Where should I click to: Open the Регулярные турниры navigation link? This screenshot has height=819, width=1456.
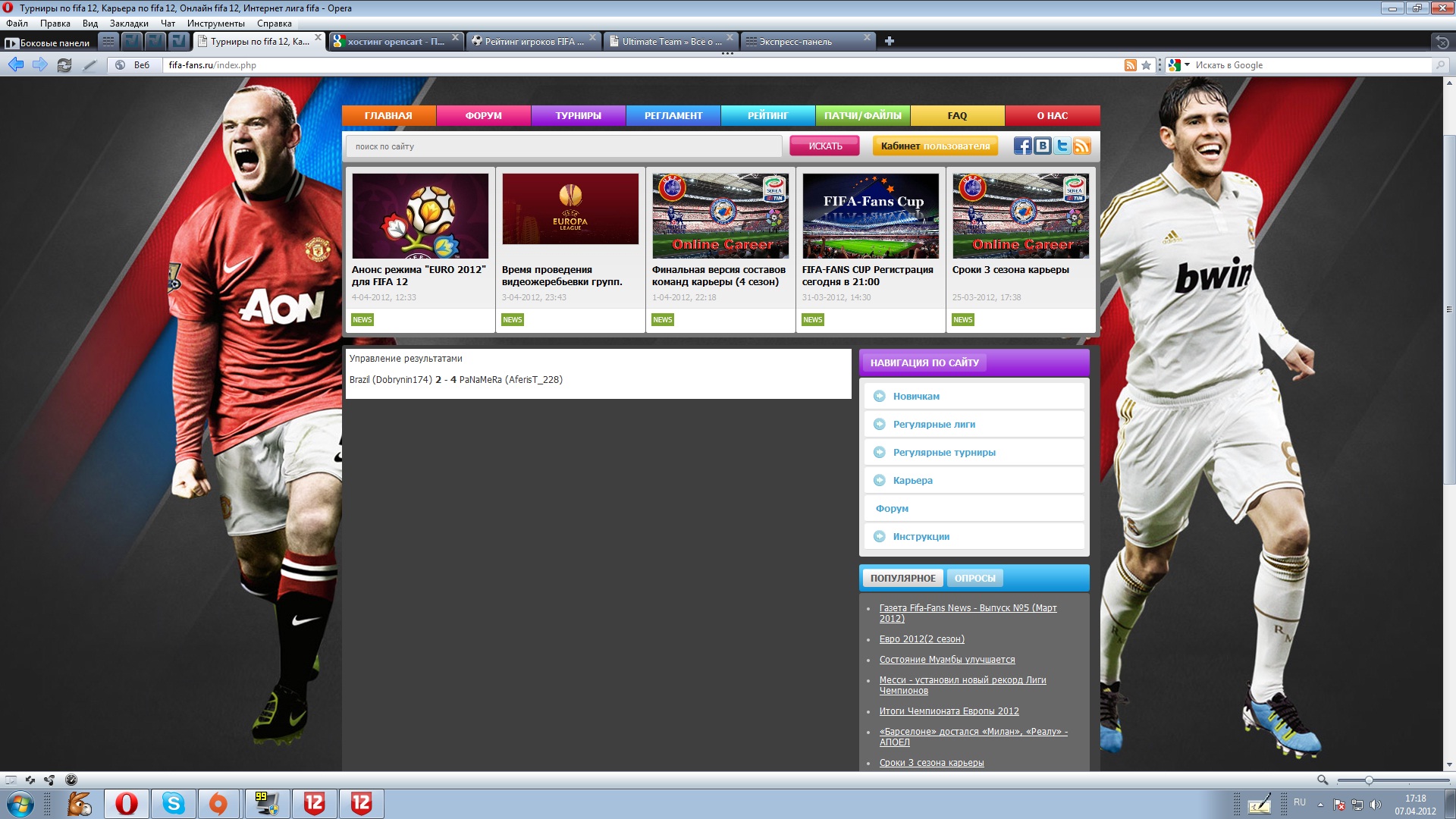point(943,453)
